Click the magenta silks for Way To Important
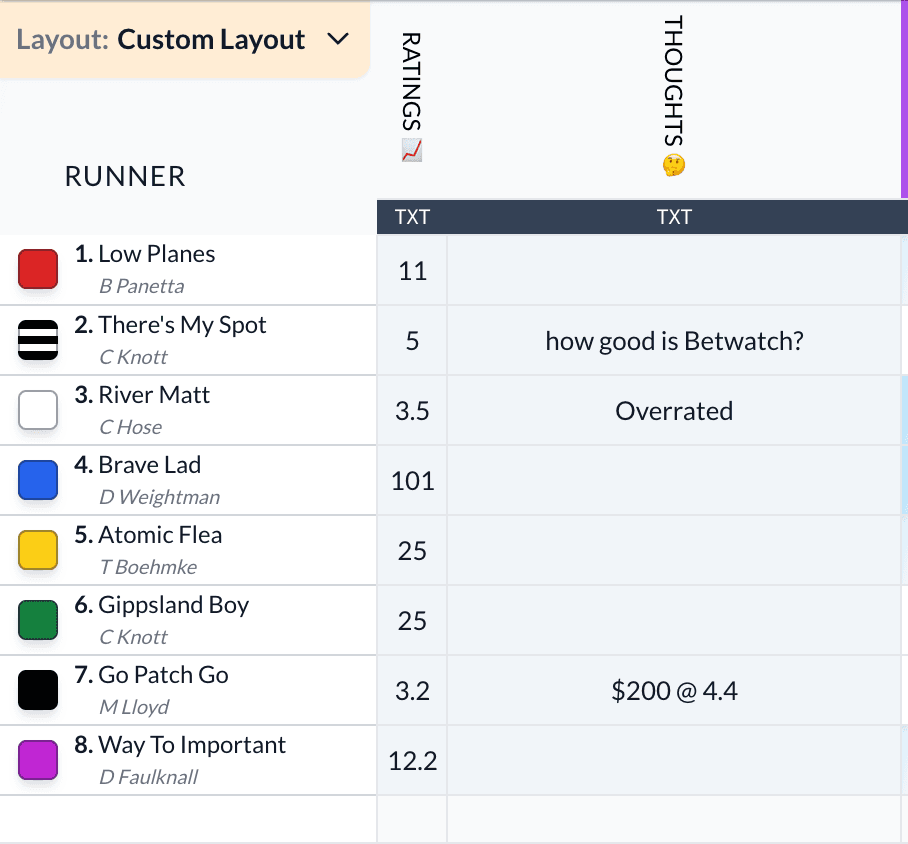This screenshot has width=908, height=844. tap(37, 759)
